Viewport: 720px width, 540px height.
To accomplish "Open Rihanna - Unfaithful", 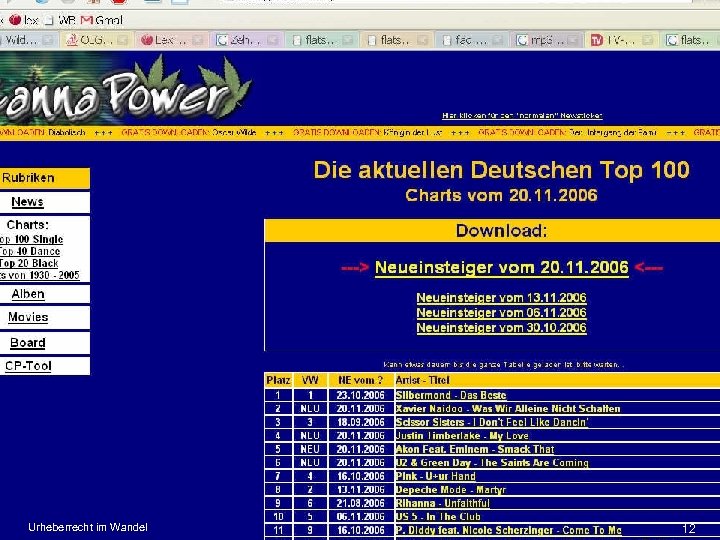I will click(443, 503).
